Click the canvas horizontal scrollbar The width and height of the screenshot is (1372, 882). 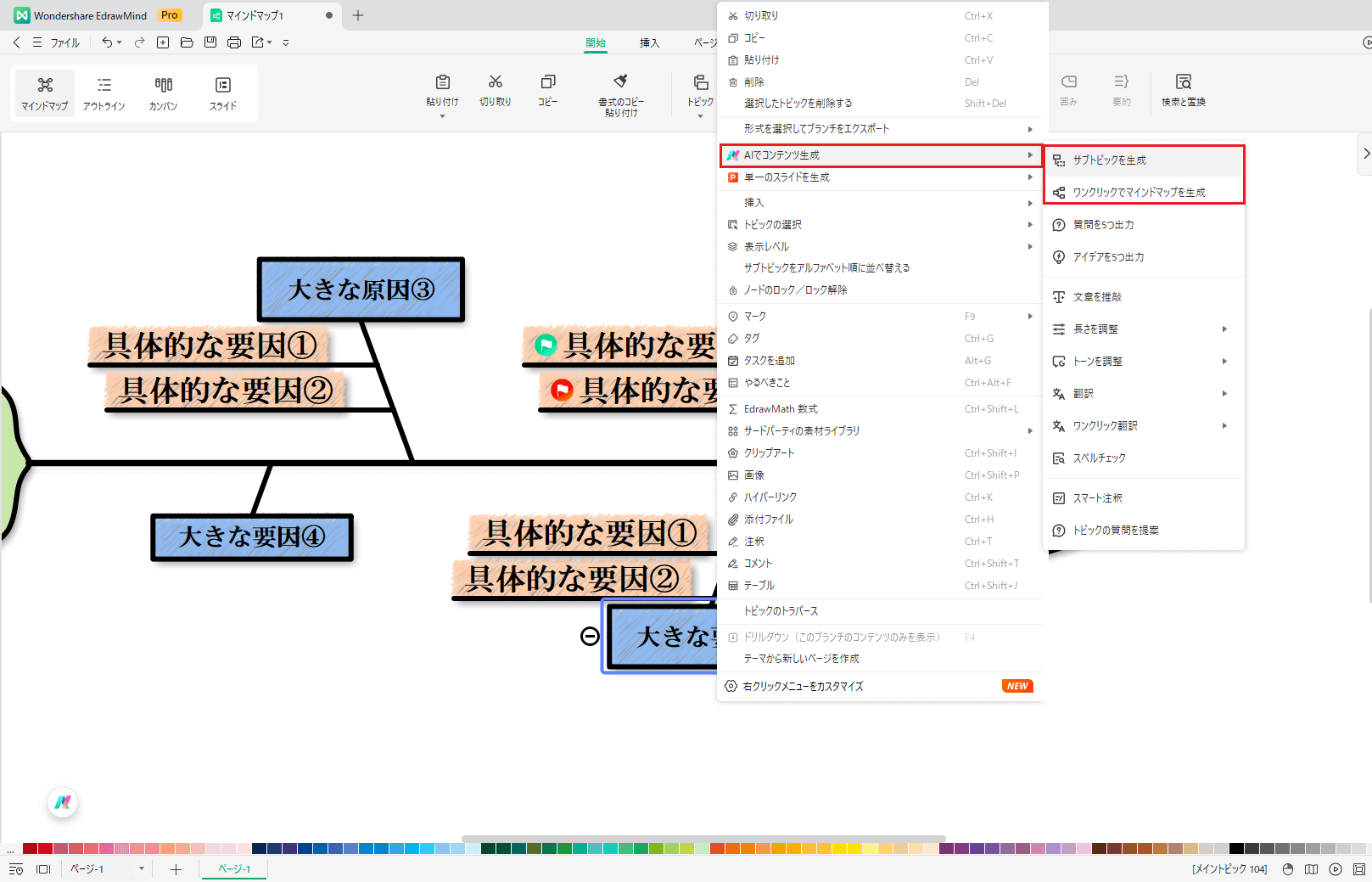point(703,839)
